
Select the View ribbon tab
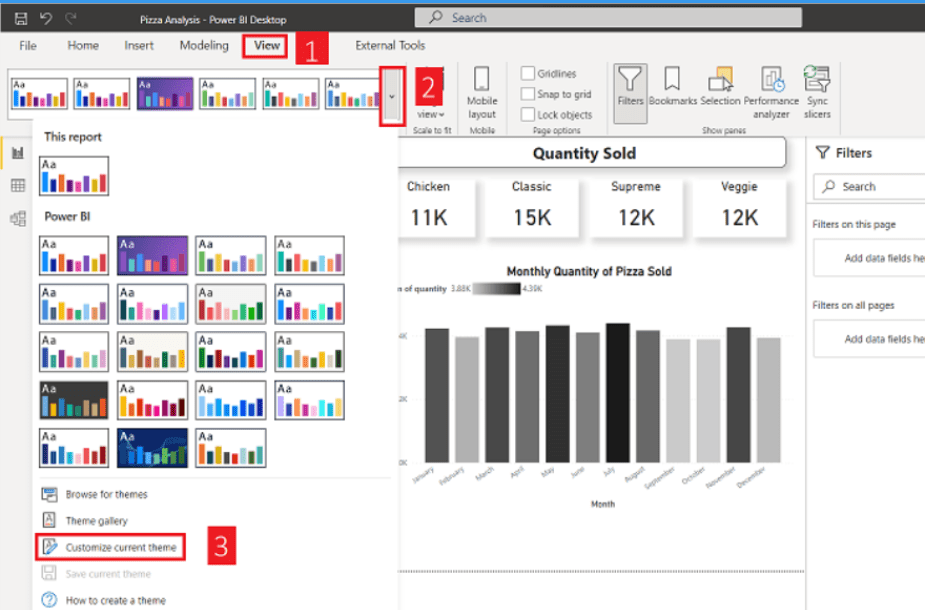(x=267, y=45)
